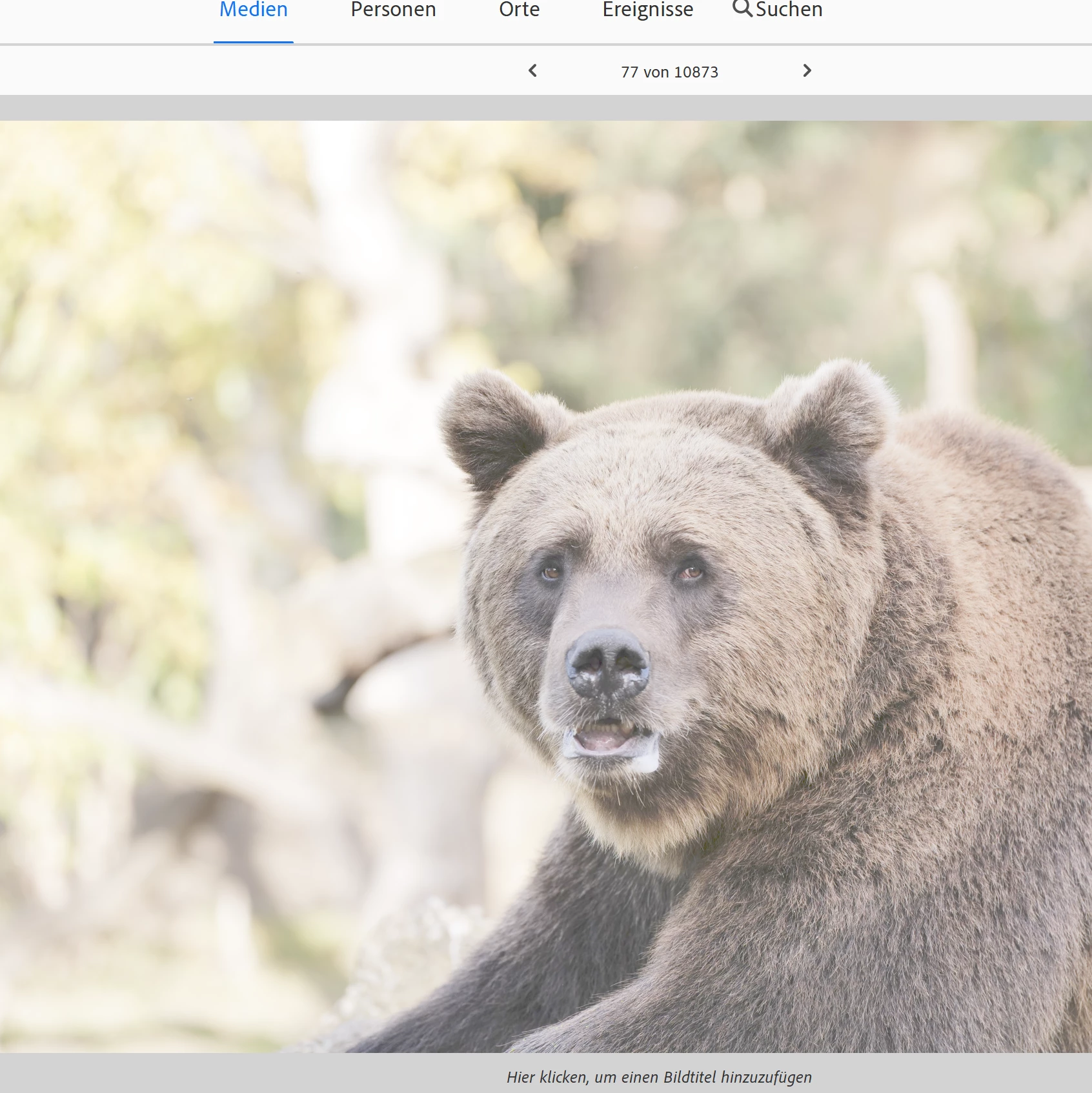
Task: Click the '77 von 10873' counter text
Action: (670, 72)
